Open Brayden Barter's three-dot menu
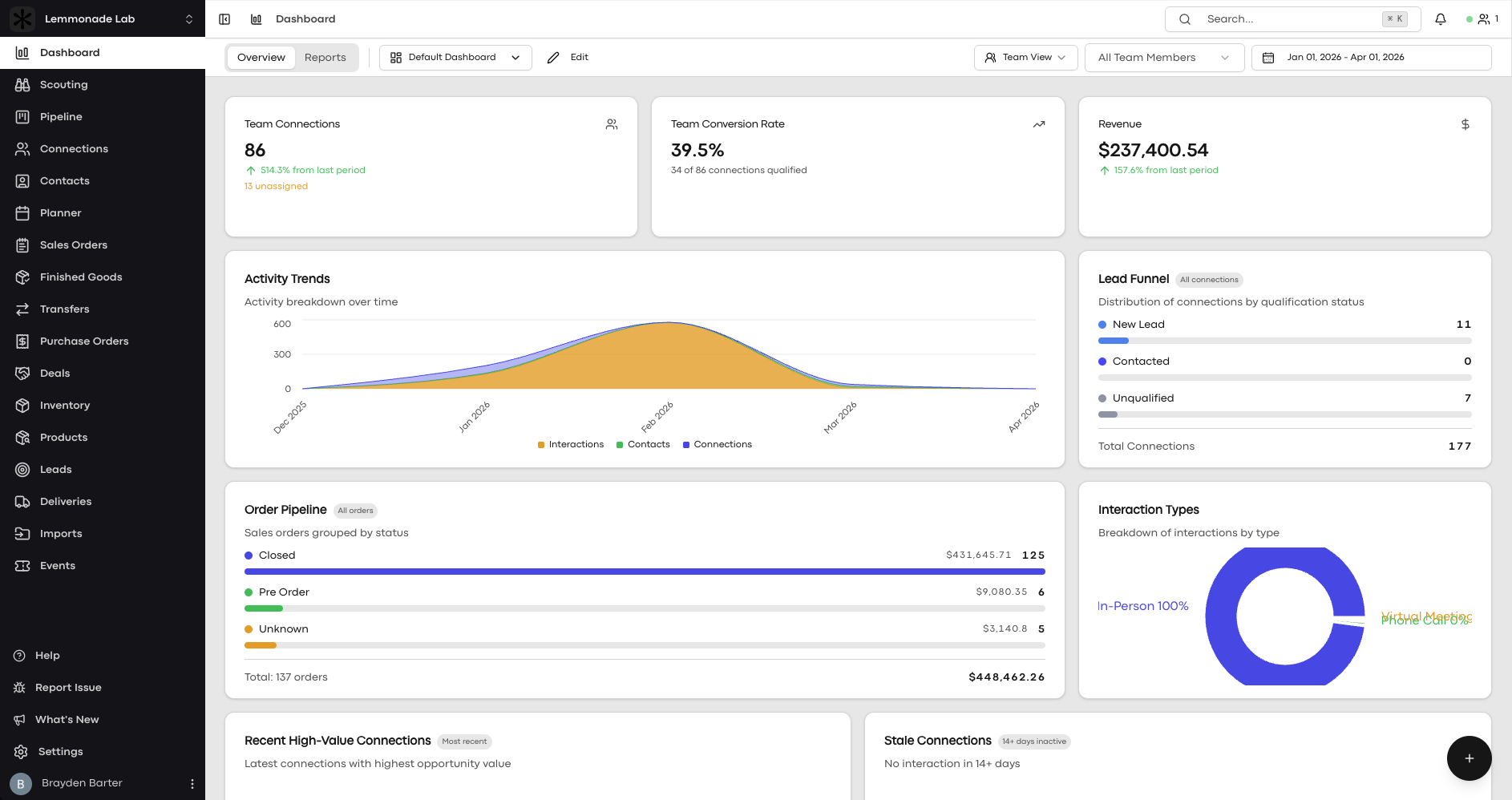 point(192,783)
